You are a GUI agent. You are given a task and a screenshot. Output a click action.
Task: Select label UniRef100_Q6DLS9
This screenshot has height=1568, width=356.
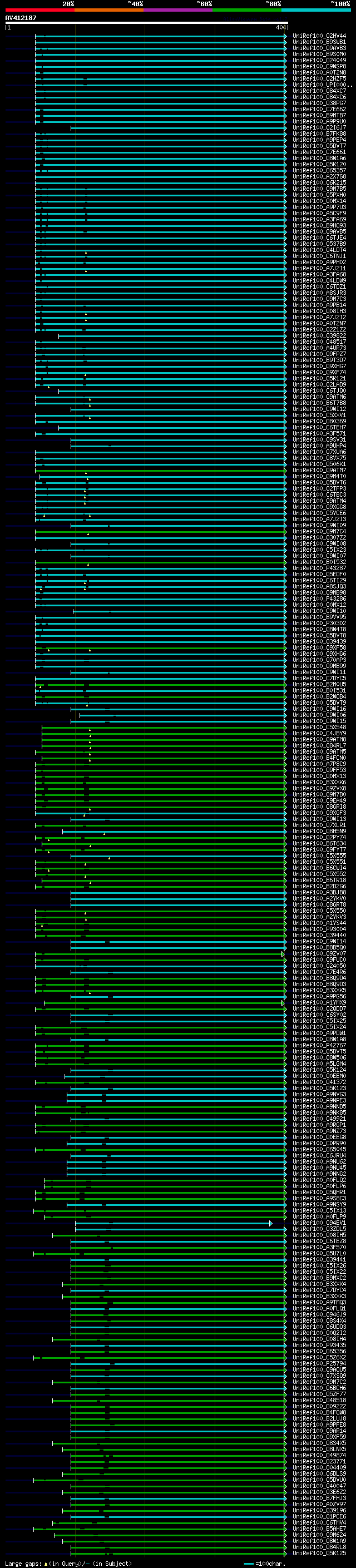(x=319, y=1473)
